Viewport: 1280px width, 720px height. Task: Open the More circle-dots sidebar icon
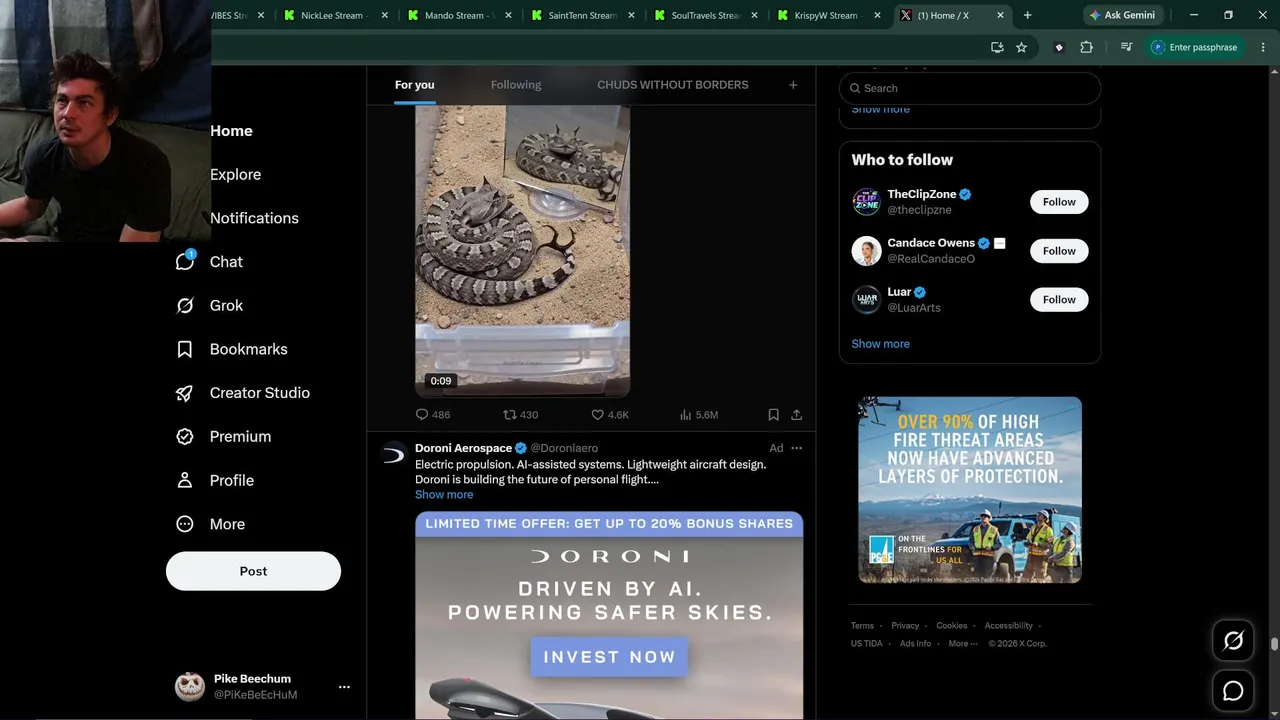coord(185,524)
